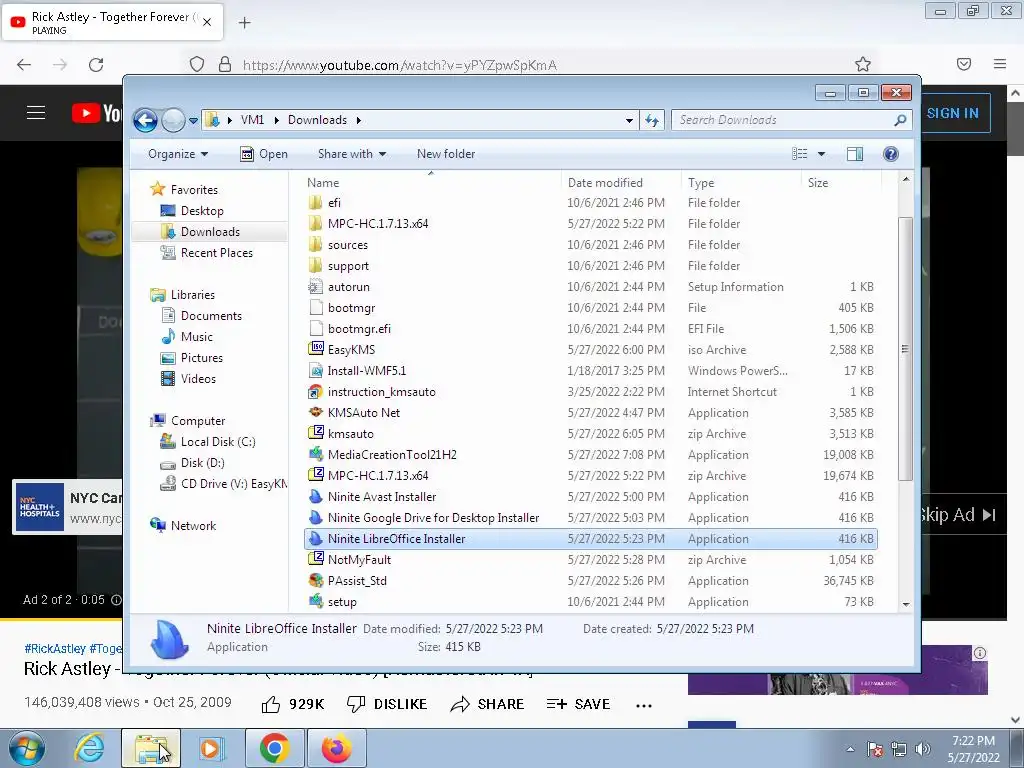1024x768 pixels.
Task: Open Firefox application menu hamburger
Action: pyautogui.click(x=1000, y=64)
